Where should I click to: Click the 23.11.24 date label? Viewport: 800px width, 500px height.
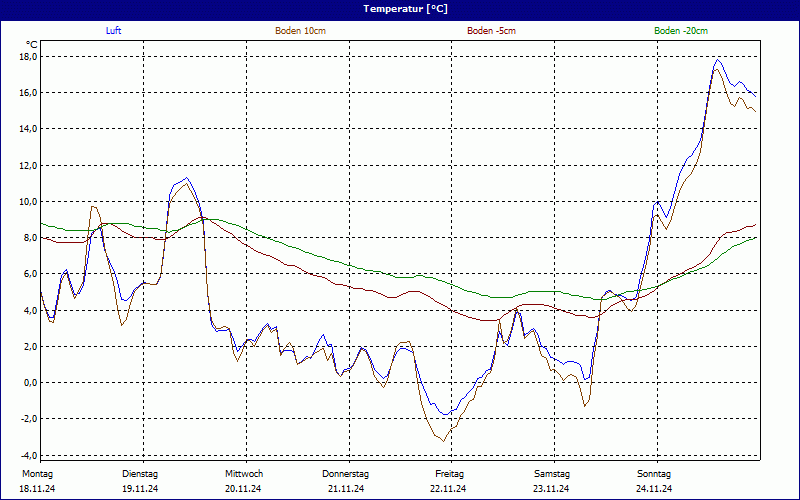click(x=551, y=489)
